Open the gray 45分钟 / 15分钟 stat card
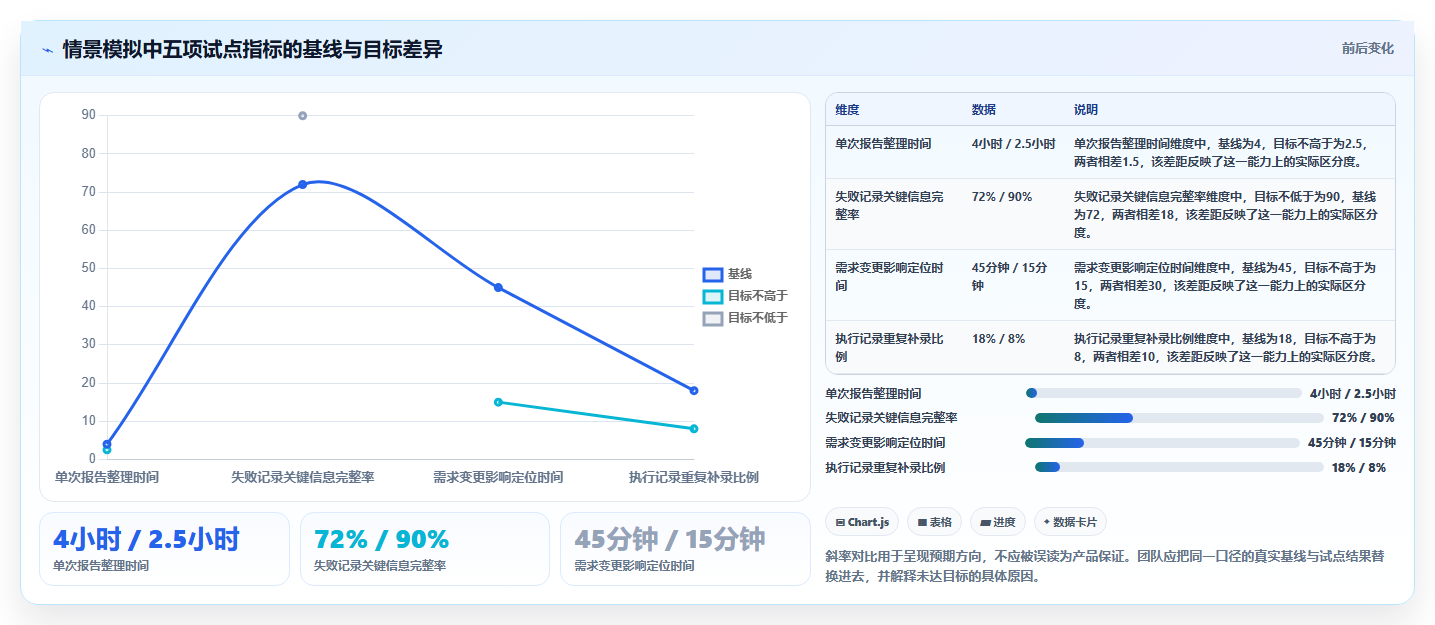The height and width of the screenshot is (625, 1435). (x=685, y=549)
